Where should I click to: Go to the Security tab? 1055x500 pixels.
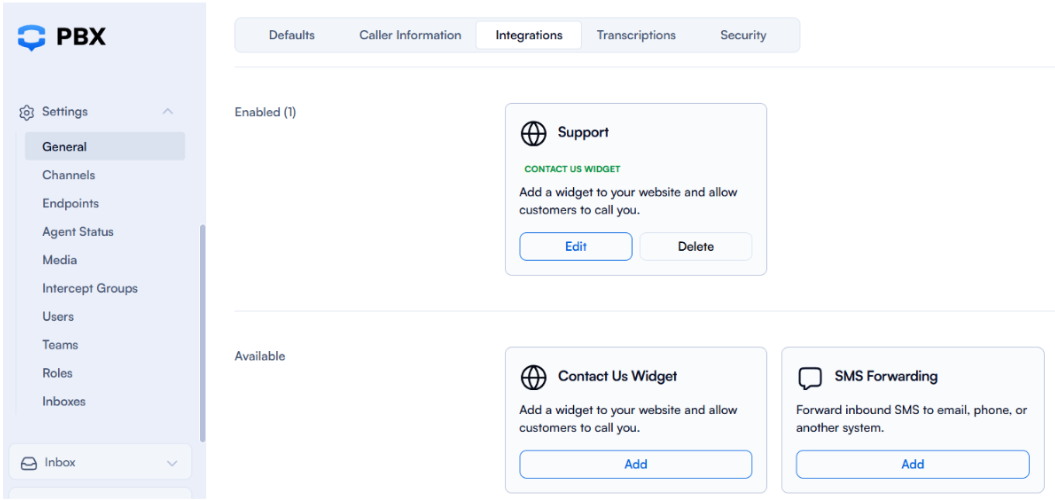tap(743, 35)
